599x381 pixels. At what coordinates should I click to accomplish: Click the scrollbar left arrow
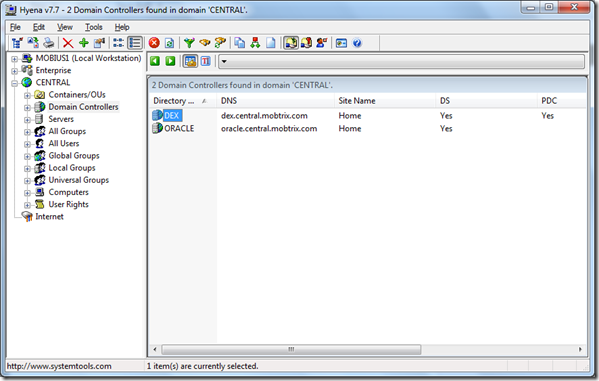point(155,349)
